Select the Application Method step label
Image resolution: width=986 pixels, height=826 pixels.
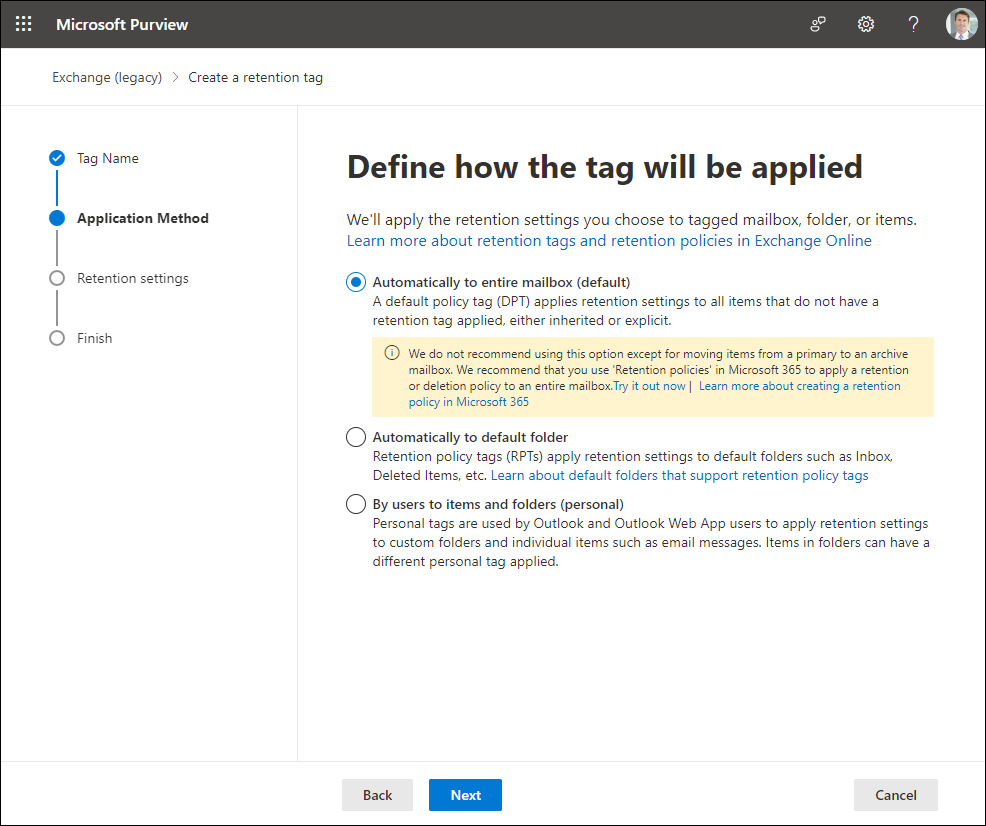(x=143, y=218)
